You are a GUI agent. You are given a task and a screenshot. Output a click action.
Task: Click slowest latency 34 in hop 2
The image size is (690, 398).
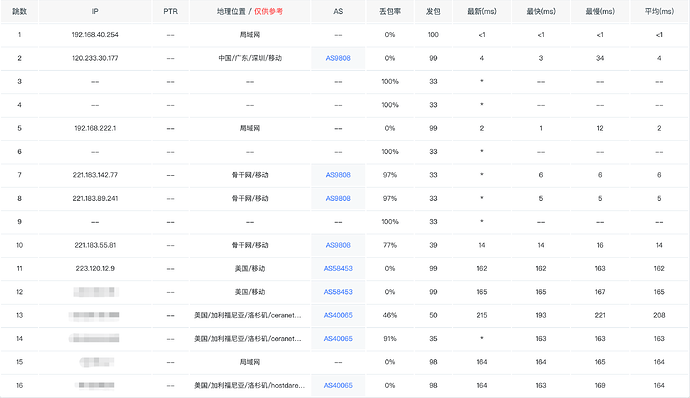pos(600,58)
